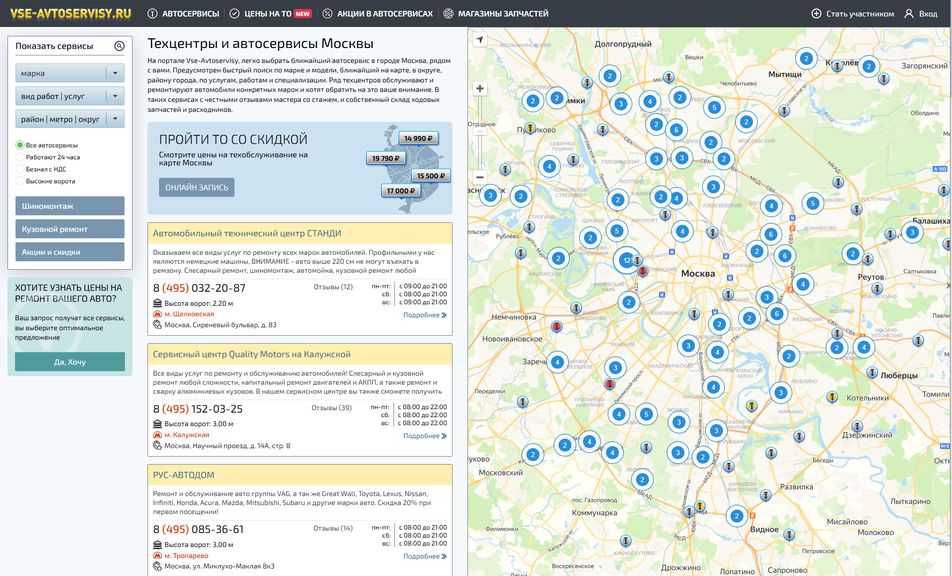Image resolution: width=952 pixels, height=576 pixels.
Task: Open the cluster 4 near Заречье
Action: click(x=557, y=363)
